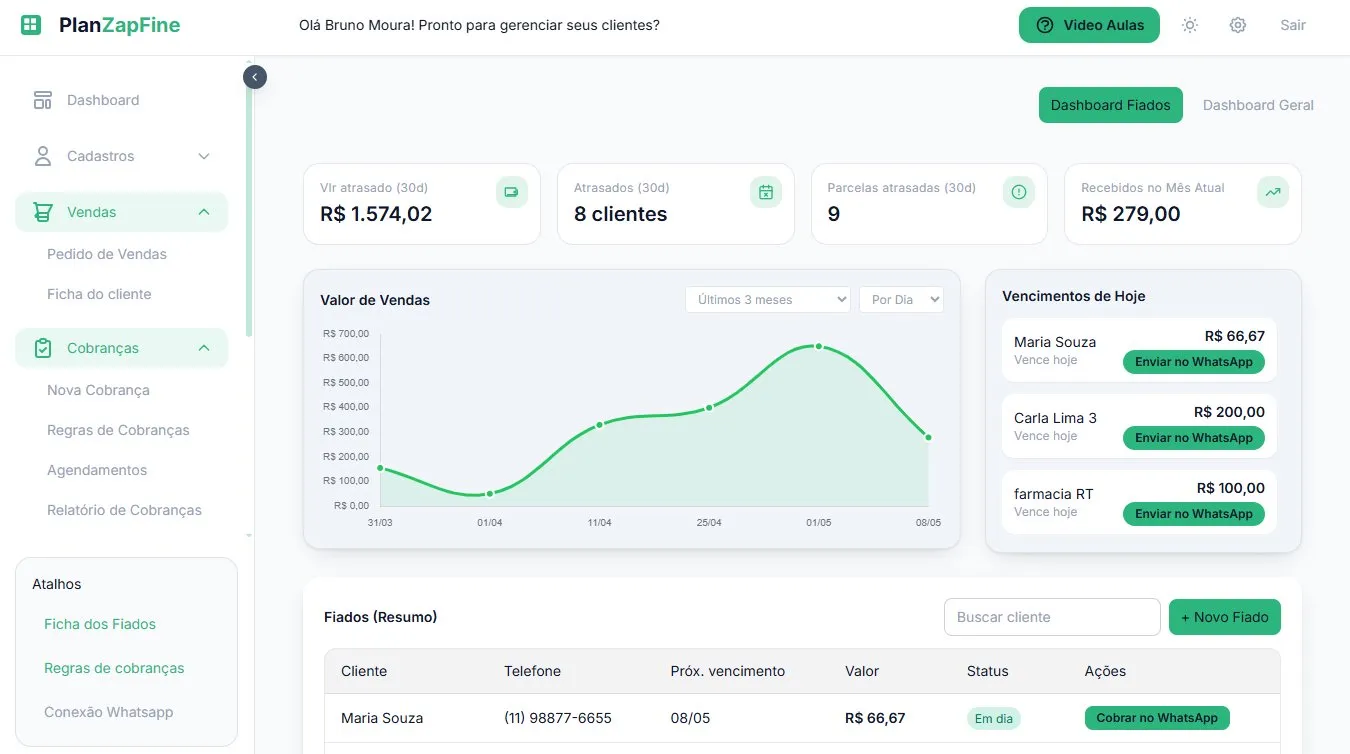Image resolution: width=1350 pixels, height=754 pixels.
Task: Click the Dashboard layout icon in sidebar
Action: pyautogui.click(x=42, y=100)
